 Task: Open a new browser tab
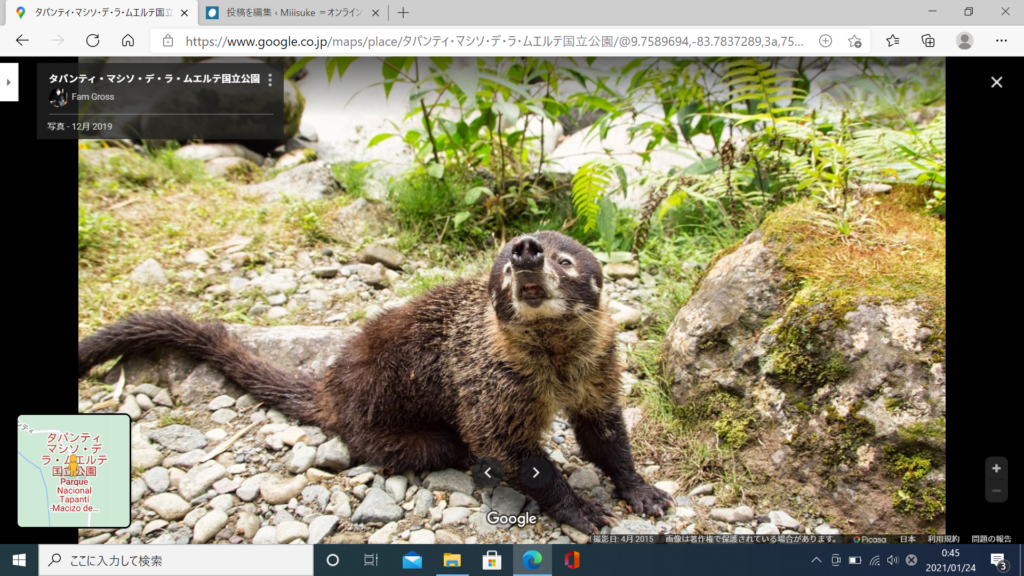point(403,12)
